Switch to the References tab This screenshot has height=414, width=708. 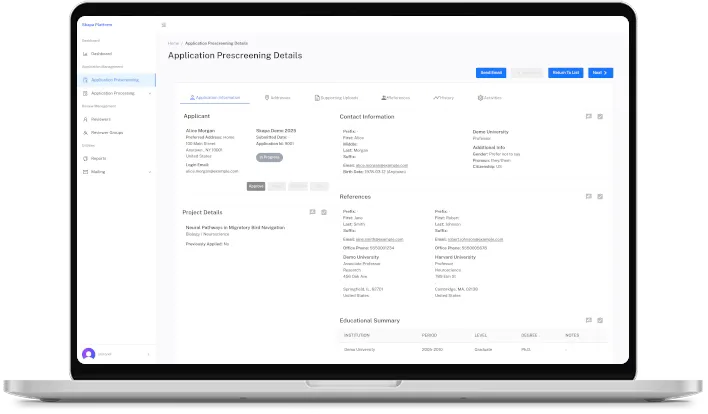[396, 98]
